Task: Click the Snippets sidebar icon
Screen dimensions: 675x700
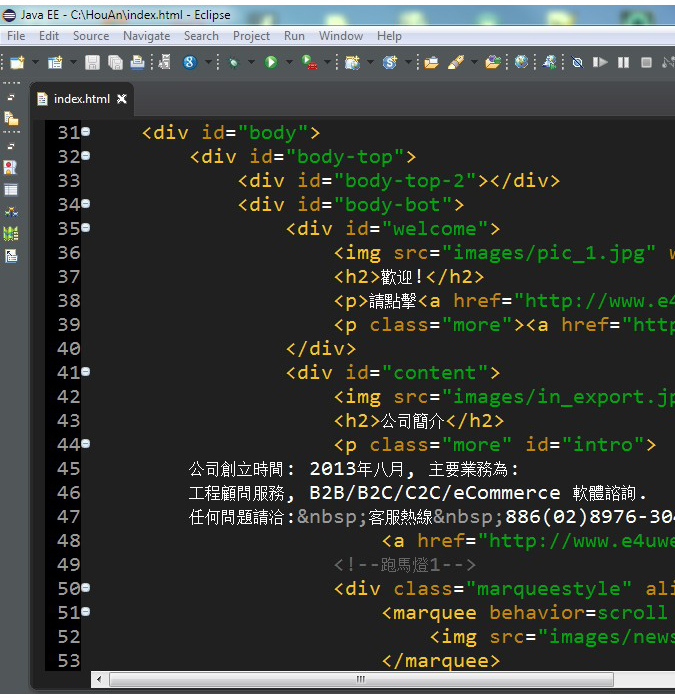Action: (x=11, y=256)
